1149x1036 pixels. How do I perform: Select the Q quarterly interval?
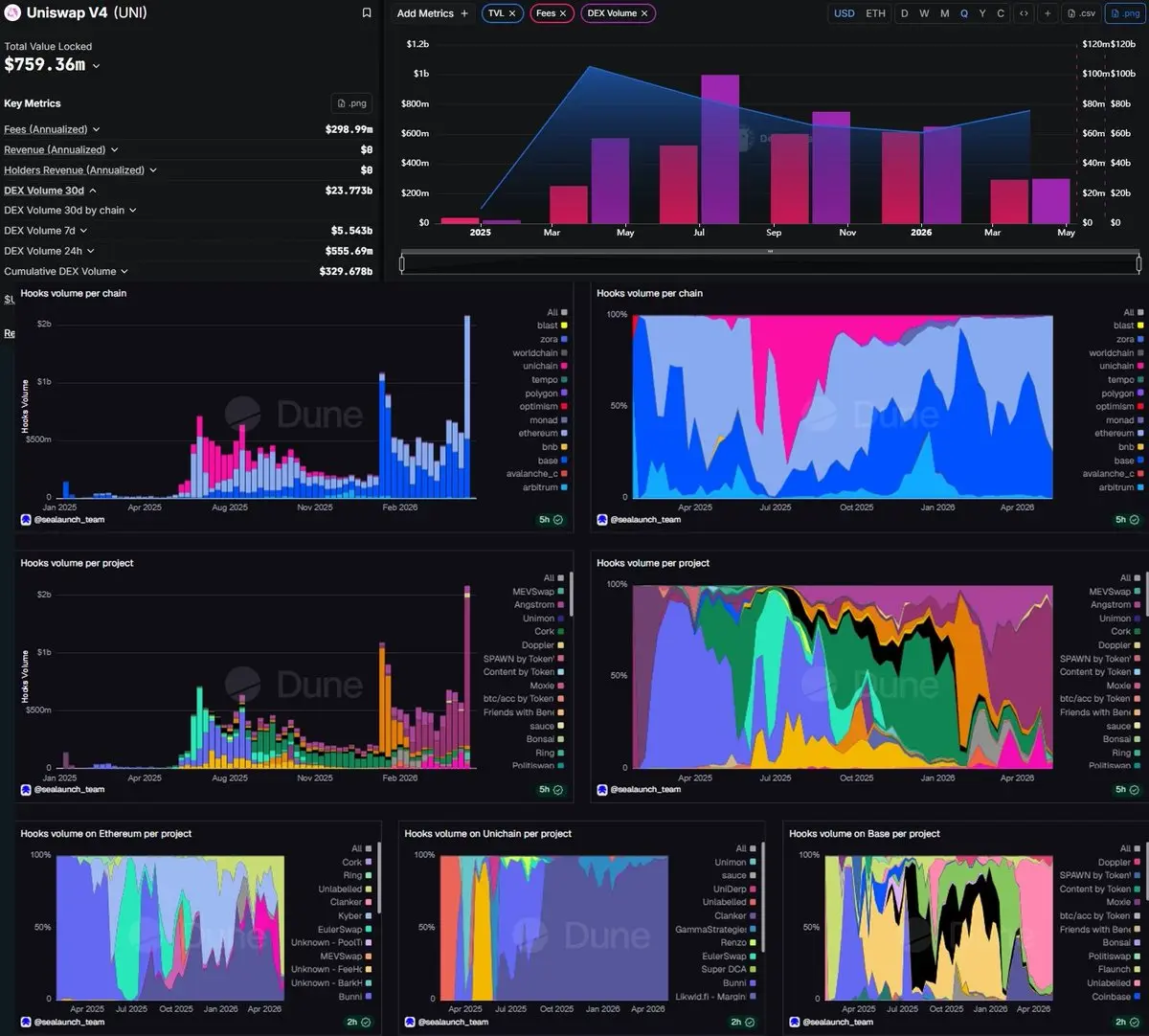coord(964,13)
